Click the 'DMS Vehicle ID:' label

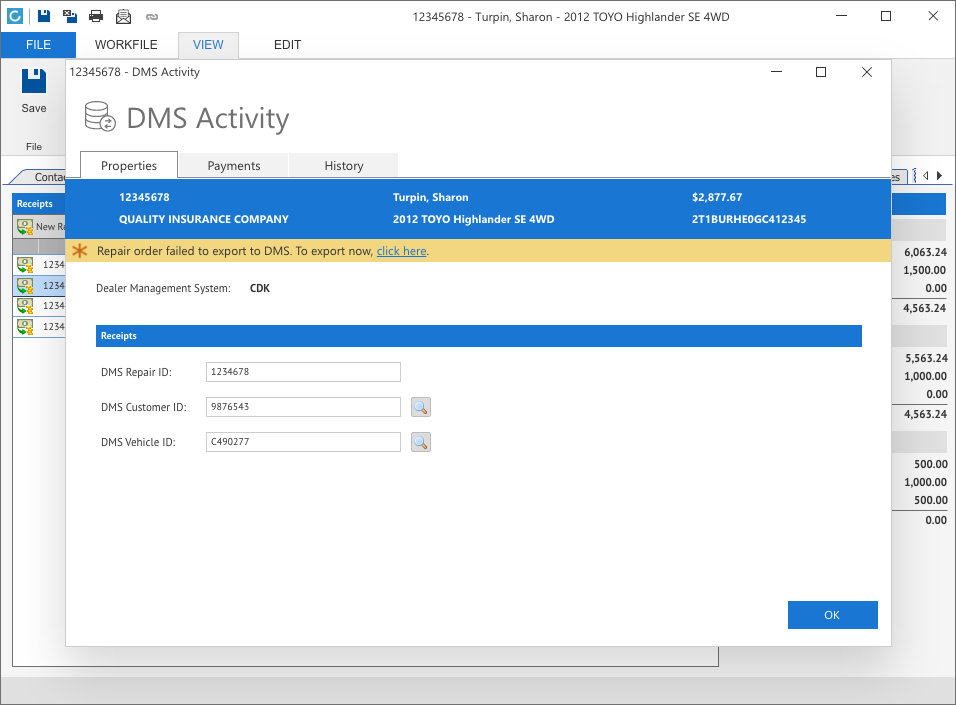[138, 442]
